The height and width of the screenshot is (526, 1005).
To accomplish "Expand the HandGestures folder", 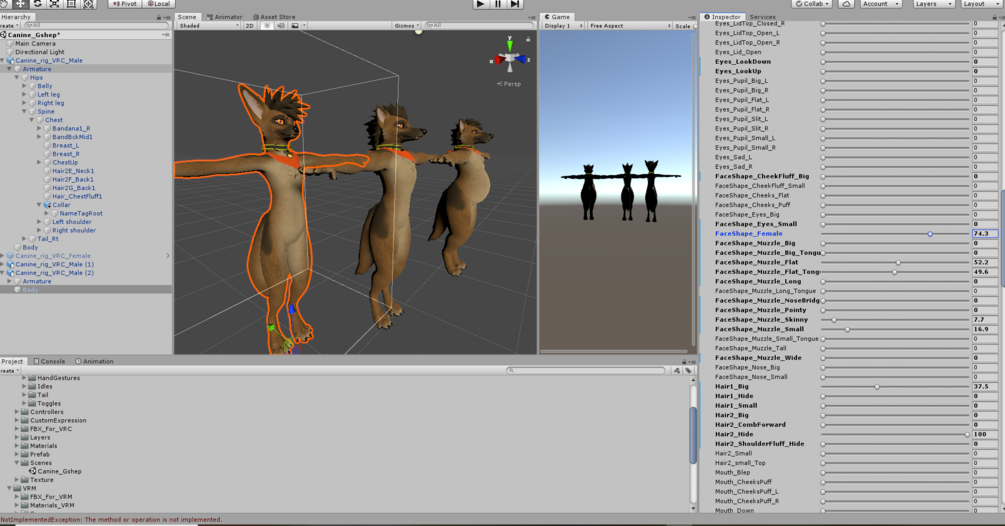I will [24, 378].
